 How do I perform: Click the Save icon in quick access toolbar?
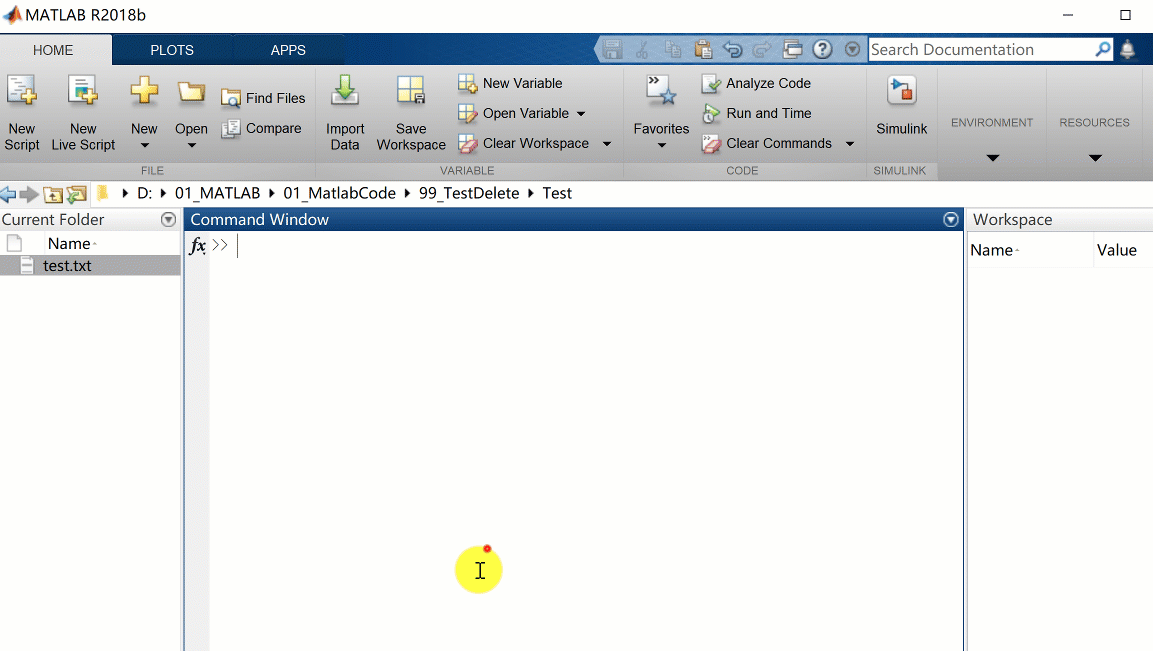(x=612, y=49)
